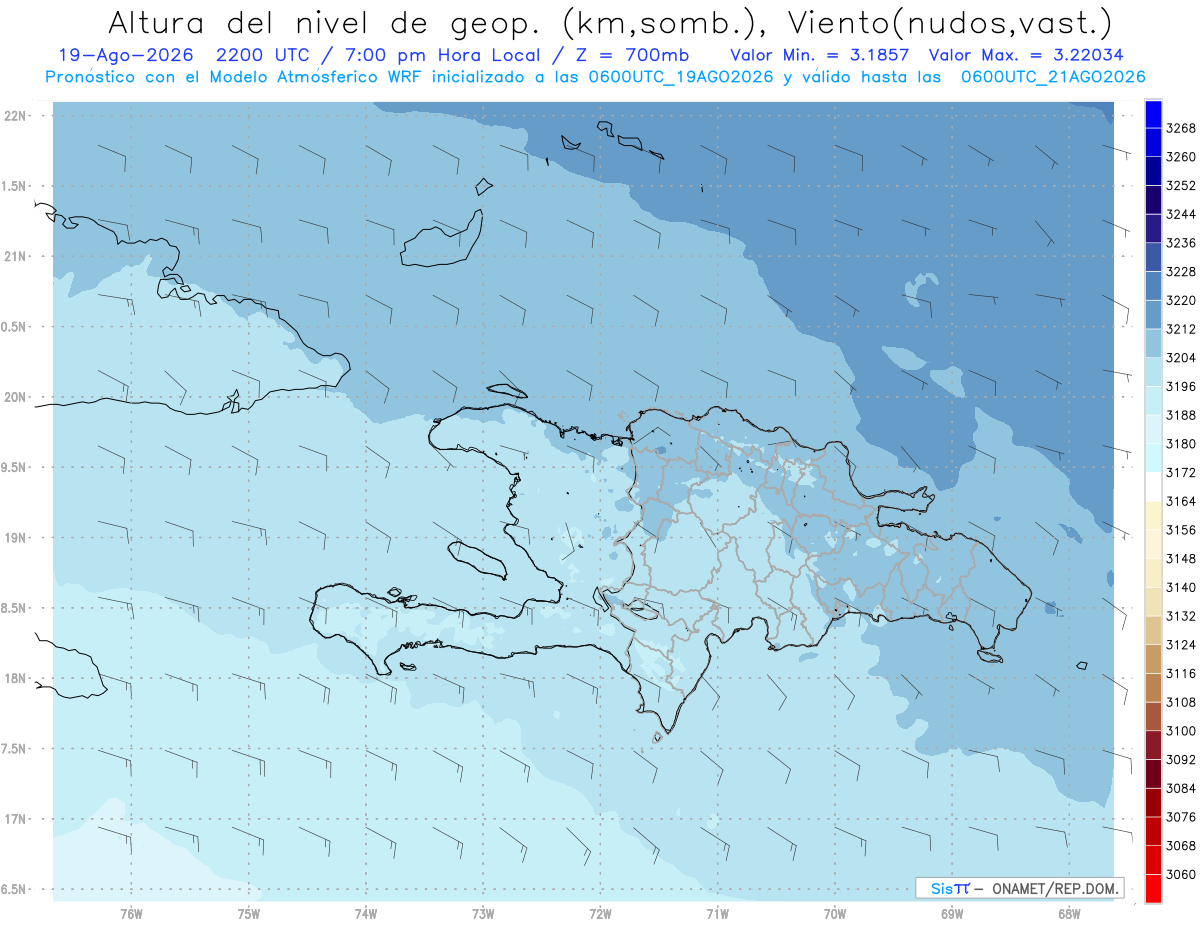The height and width of the screenshot is (927, 1200).
Task: Click the '22N' latitude label
Action: [x=15, y=116]
